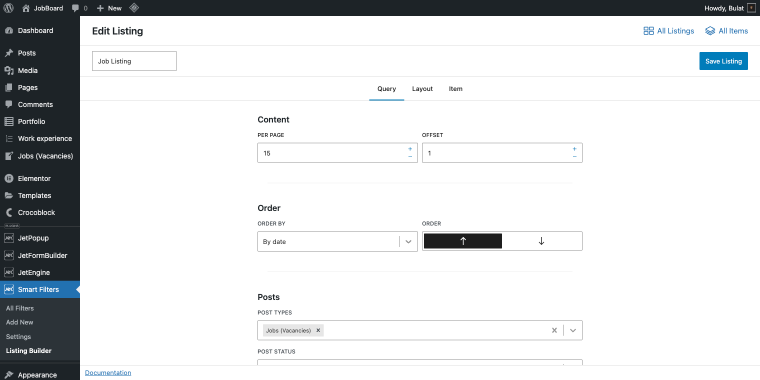
Task: Open the comments bubble in the admin bar
Action: point(79,8)
